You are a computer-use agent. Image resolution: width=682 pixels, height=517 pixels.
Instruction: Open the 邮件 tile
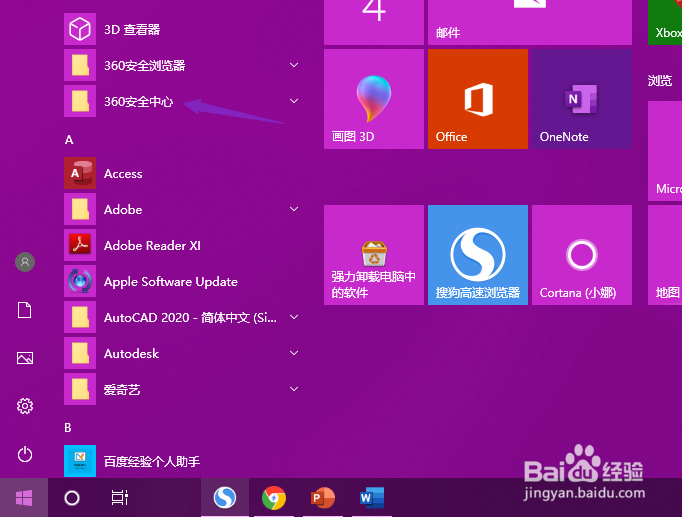(530, 22)
